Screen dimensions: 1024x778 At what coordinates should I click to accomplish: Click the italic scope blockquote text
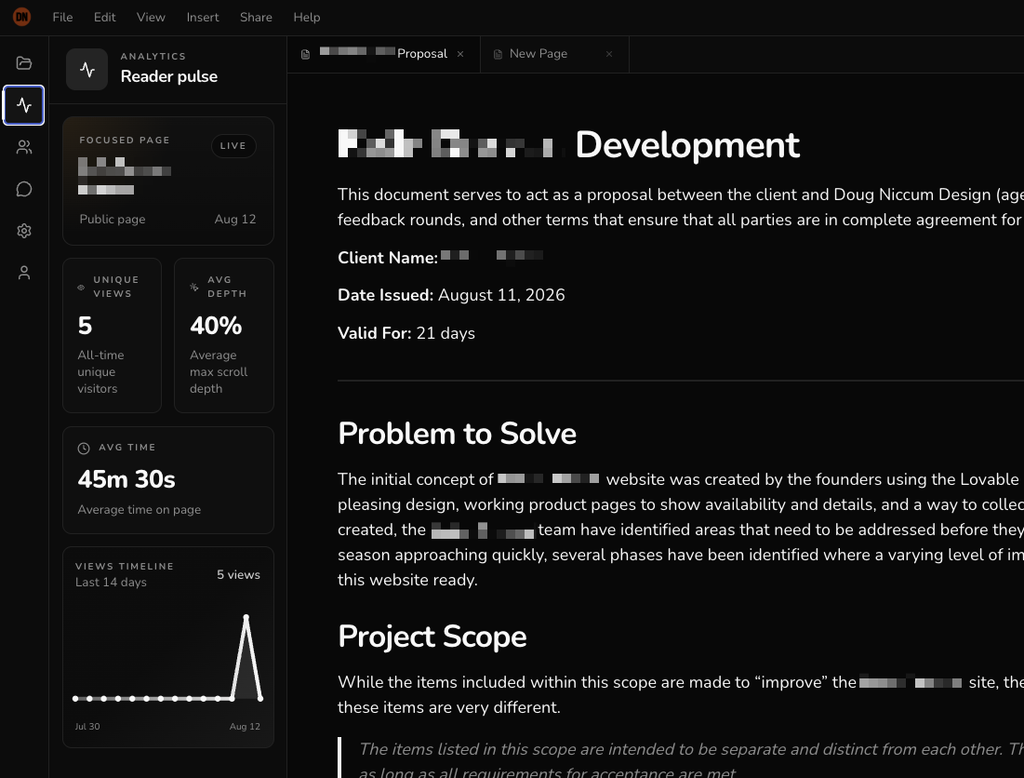(x=691, y=760)
